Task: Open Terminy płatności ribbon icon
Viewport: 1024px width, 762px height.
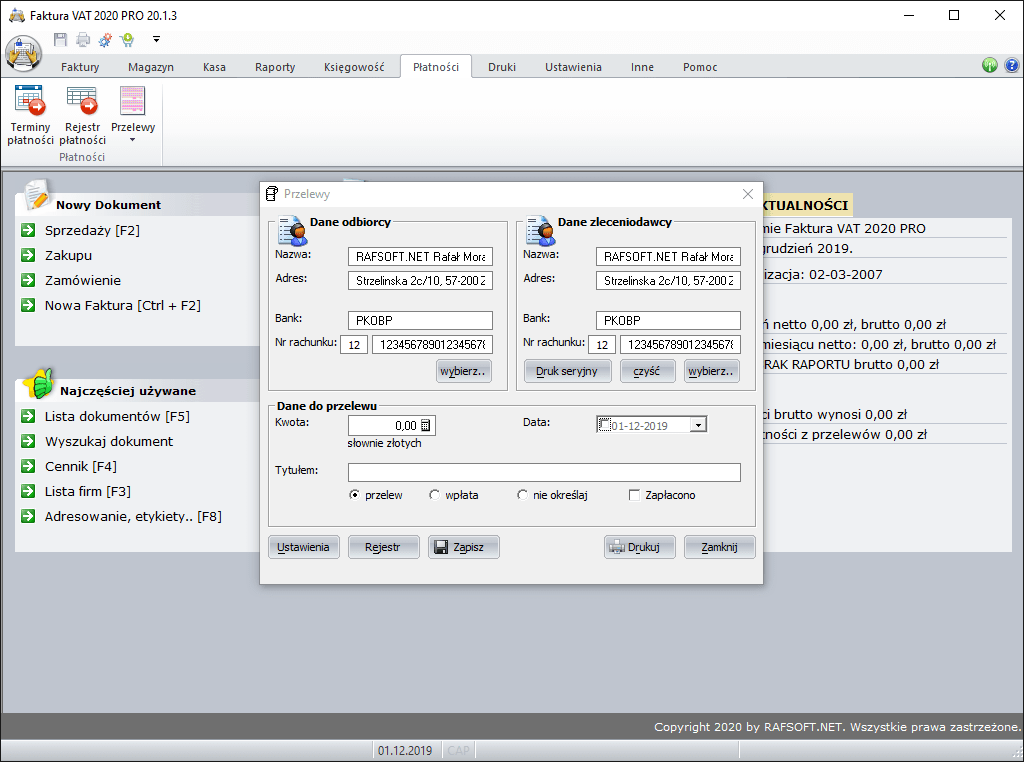Action: coord(30,115)
